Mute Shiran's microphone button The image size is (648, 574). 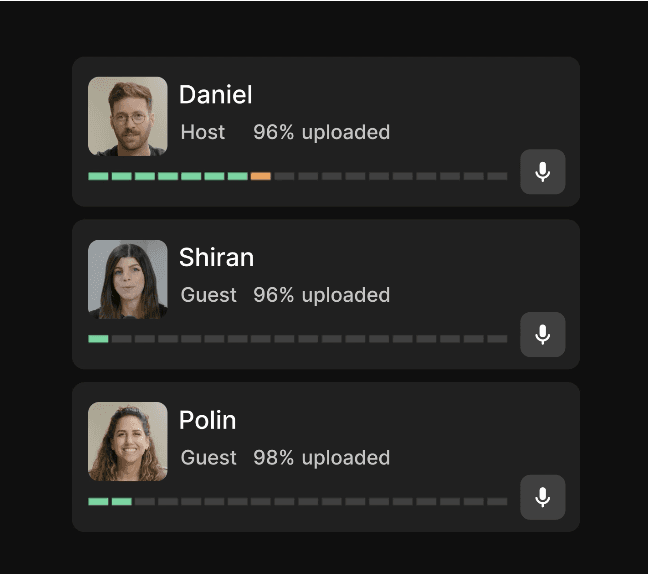tap(543, 335)
